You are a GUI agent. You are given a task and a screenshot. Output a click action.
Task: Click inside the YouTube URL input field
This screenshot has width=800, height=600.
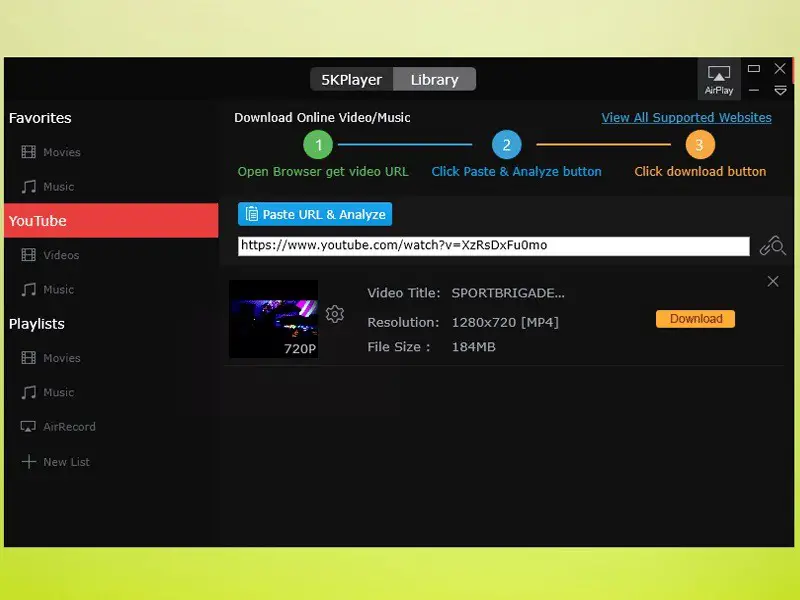point(493,246)
